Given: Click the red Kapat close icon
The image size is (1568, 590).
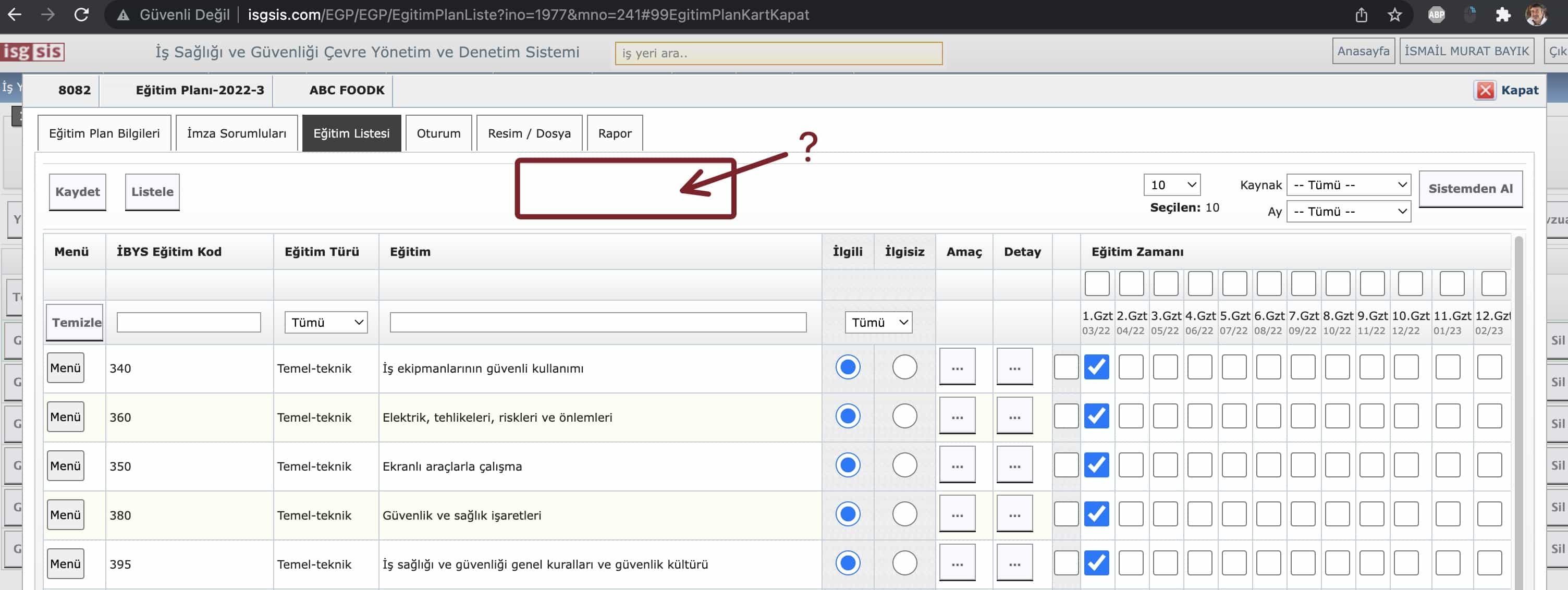Looking at the screenshot, I should click(1485, 90).
